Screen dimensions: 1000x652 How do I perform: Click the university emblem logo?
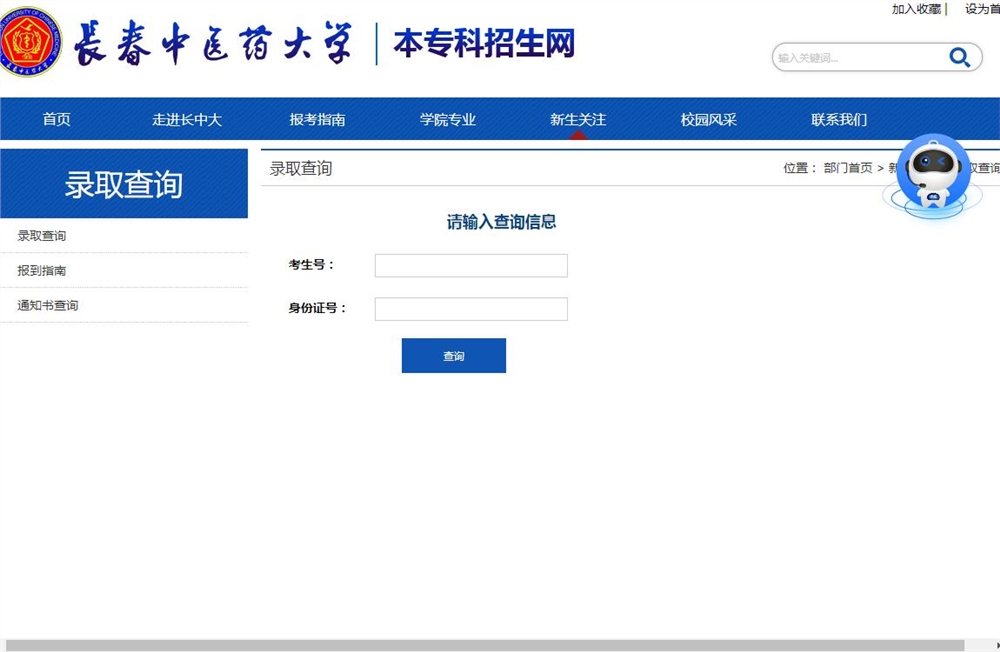point(30,42)
